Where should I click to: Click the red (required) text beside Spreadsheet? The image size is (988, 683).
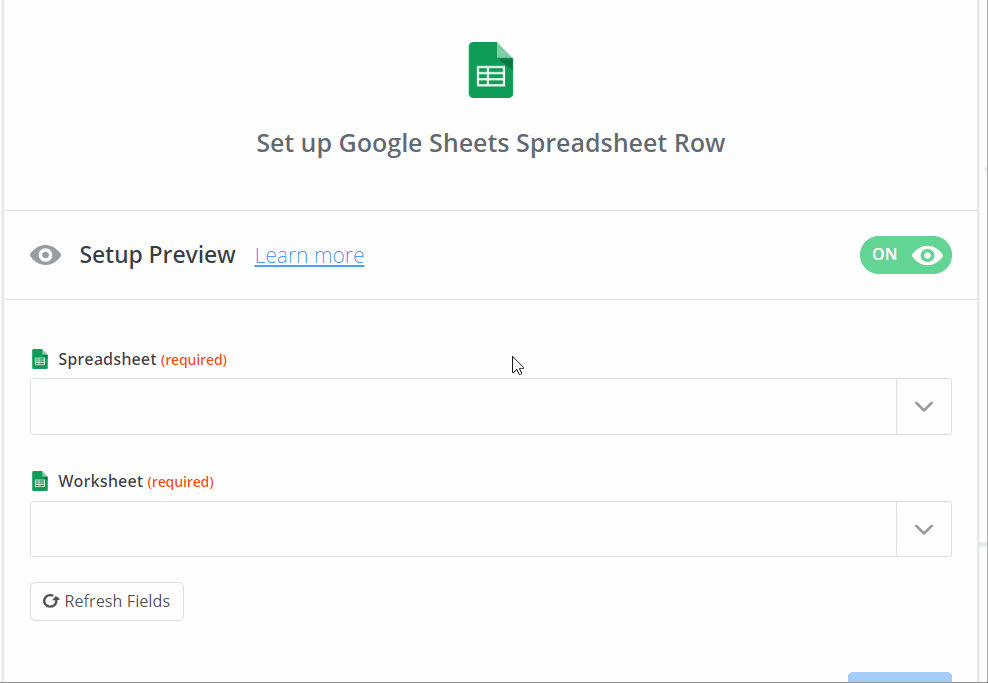tap(194, 360)
